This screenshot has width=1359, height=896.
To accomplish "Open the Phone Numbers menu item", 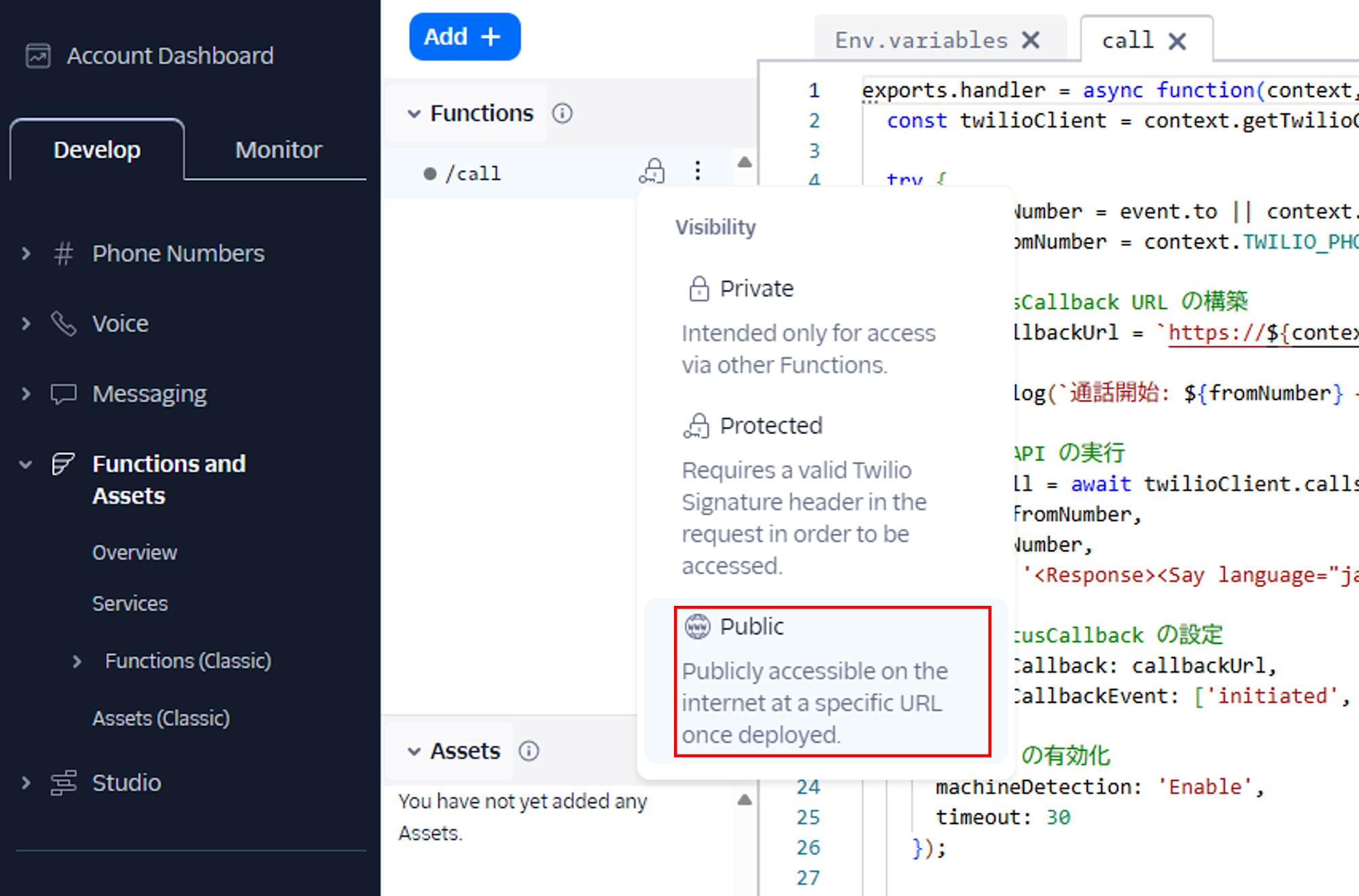I will [x=178, y=254].
